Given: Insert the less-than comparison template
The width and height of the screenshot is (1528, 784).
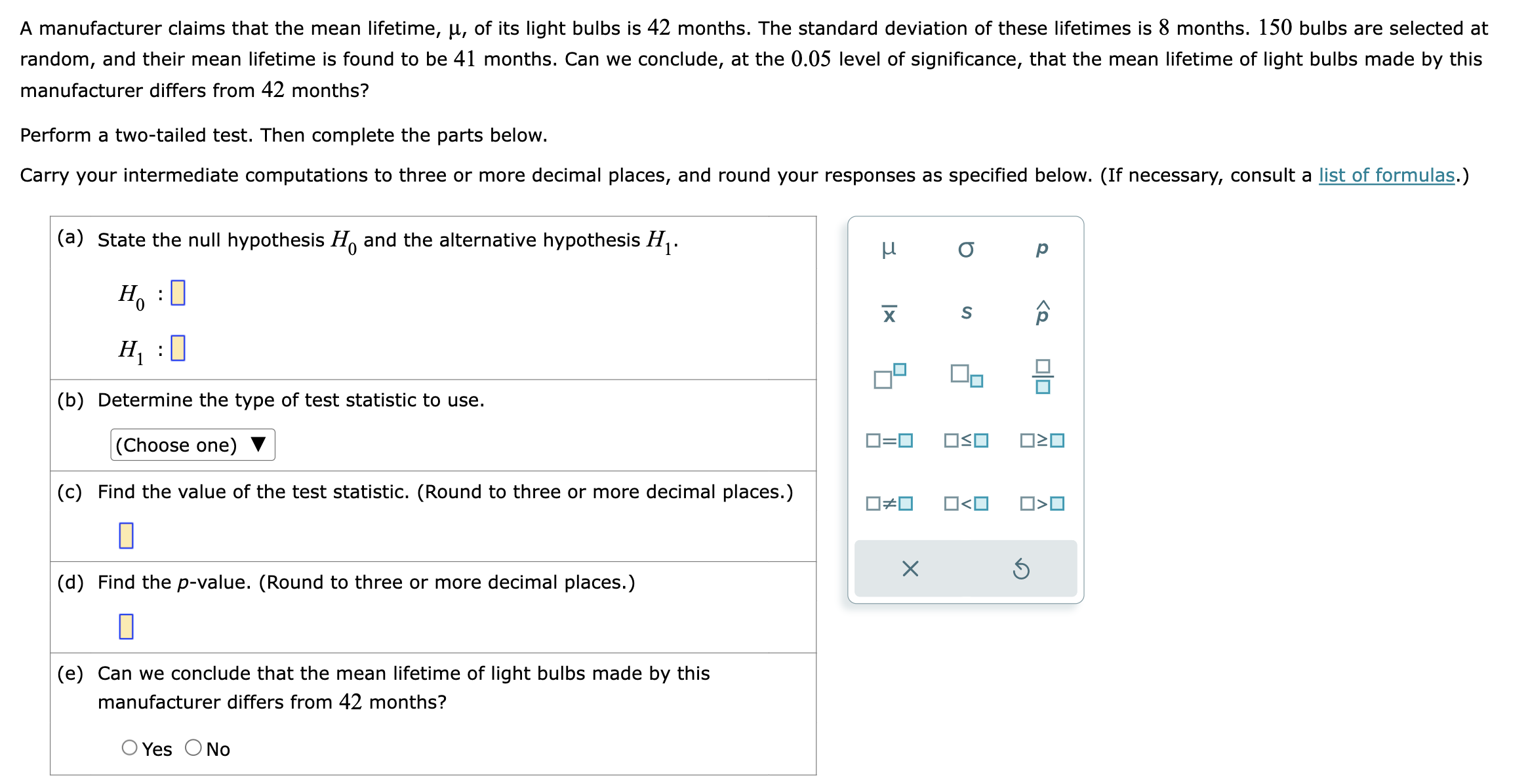Looking at the screenshot, I should [x=966, y=503].
